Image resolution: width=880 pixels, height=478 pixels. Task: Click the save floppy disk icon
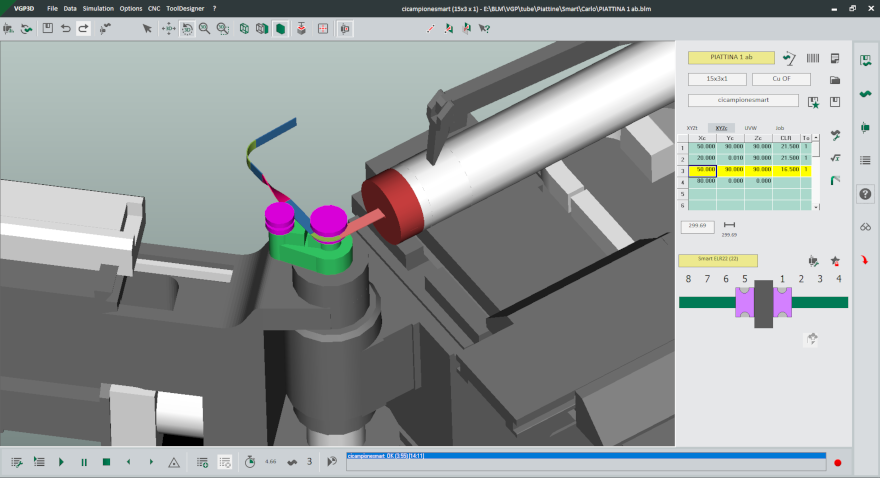tap(47, 28)
